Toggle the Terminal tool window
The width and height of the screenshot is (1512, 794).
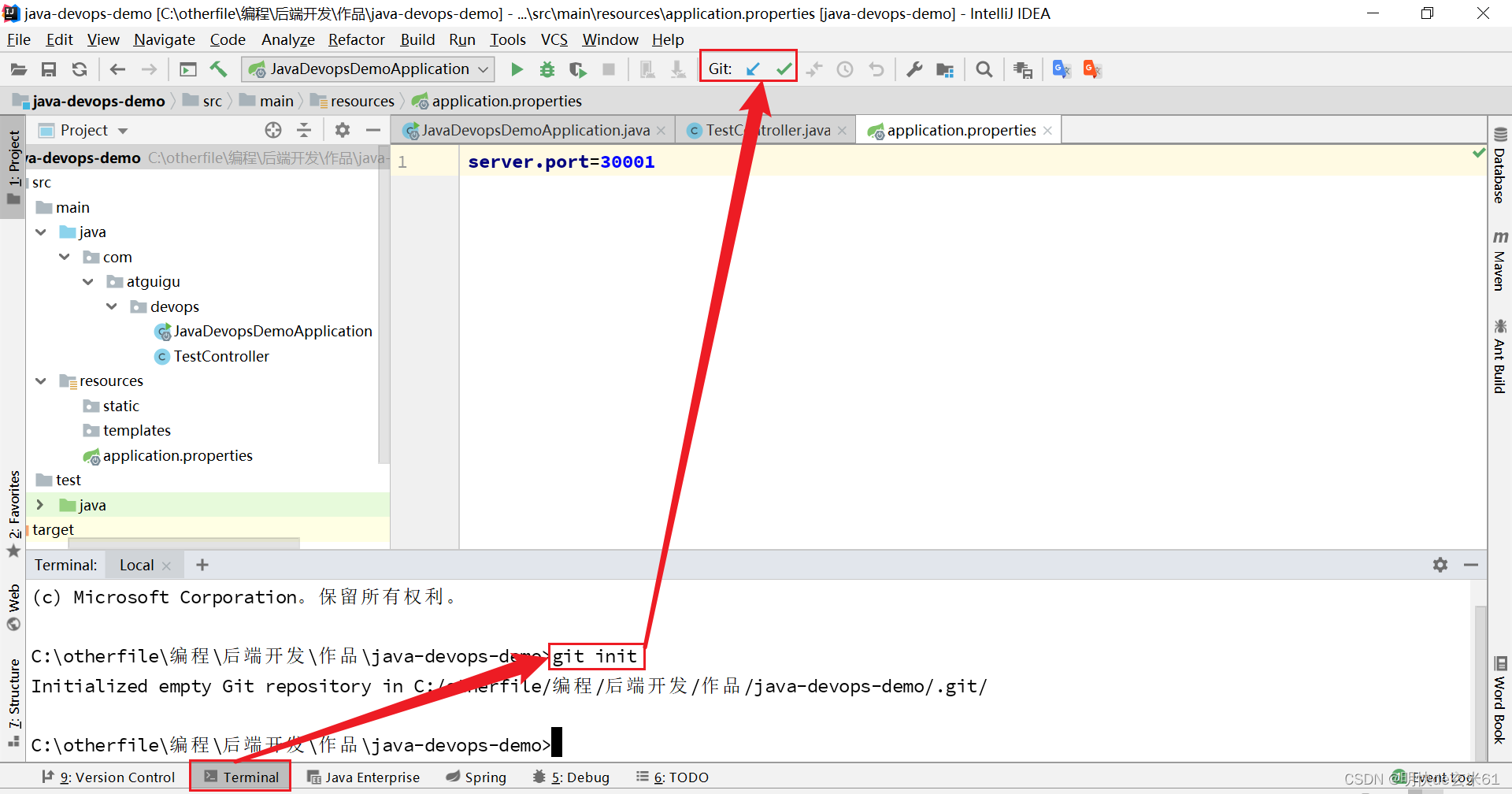[x=241, y=777]
